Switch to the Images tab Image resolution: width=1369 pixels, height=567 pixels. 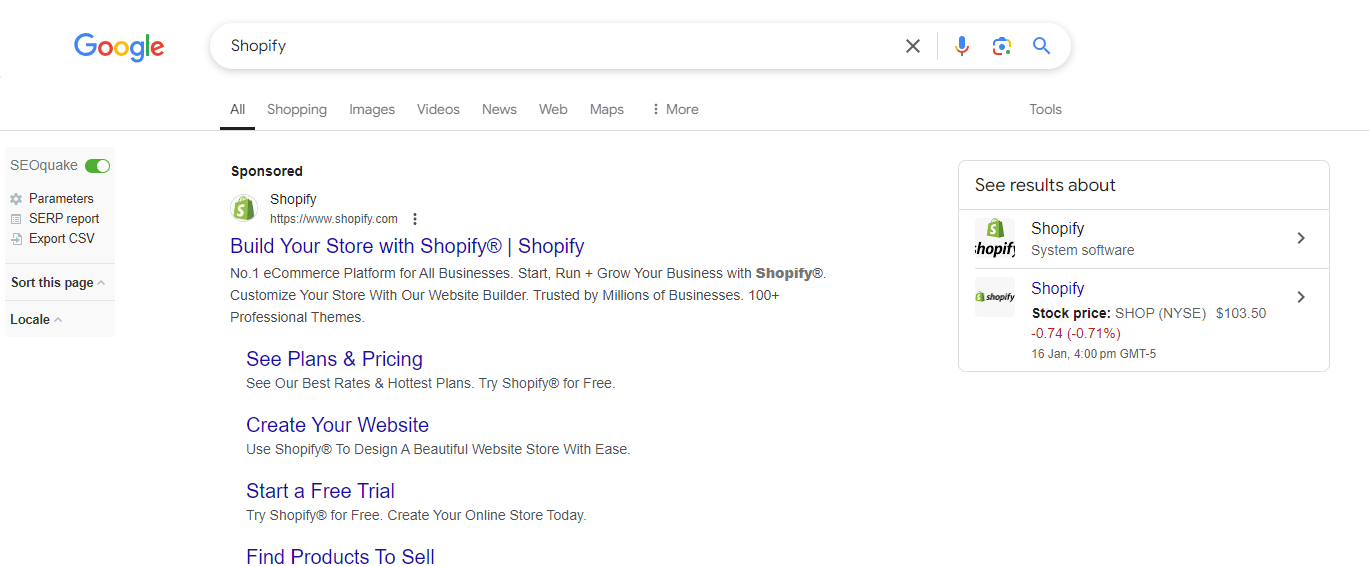coord(372,109)
